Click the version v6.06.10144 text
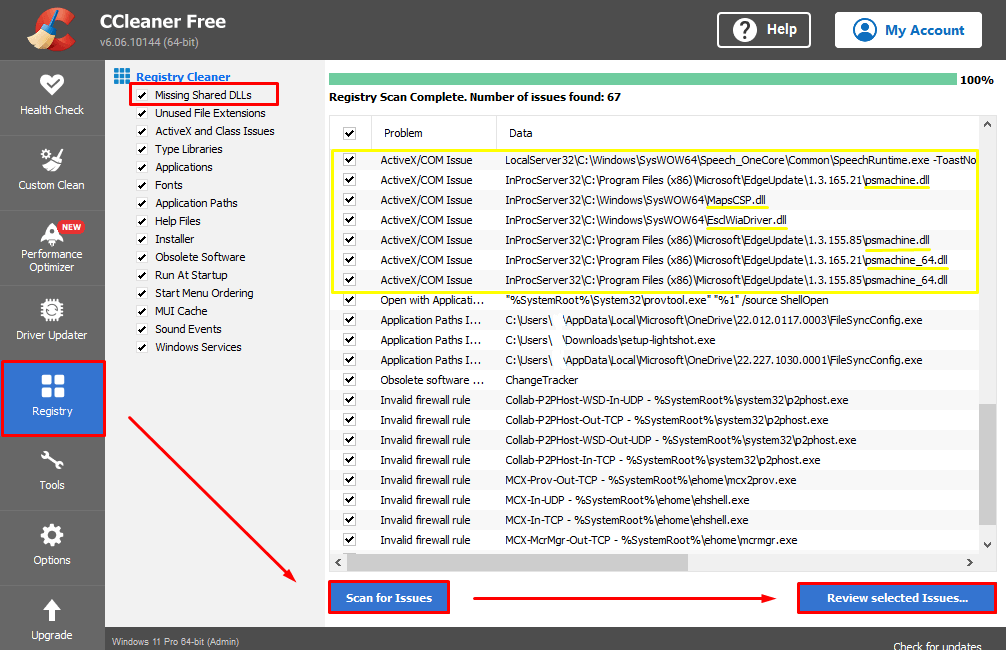 tap(149, 42)
